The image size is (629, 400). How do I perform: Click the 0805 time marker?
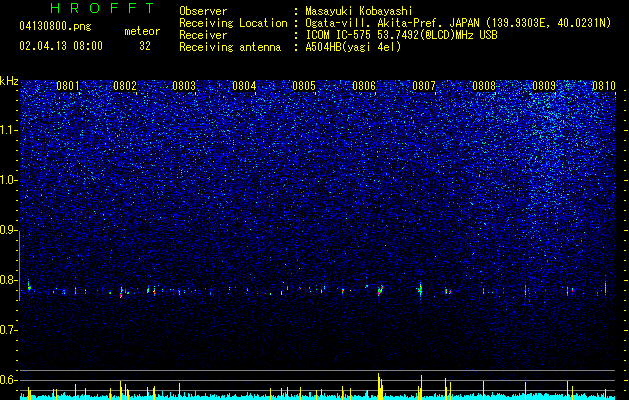(x=304, y=86)
